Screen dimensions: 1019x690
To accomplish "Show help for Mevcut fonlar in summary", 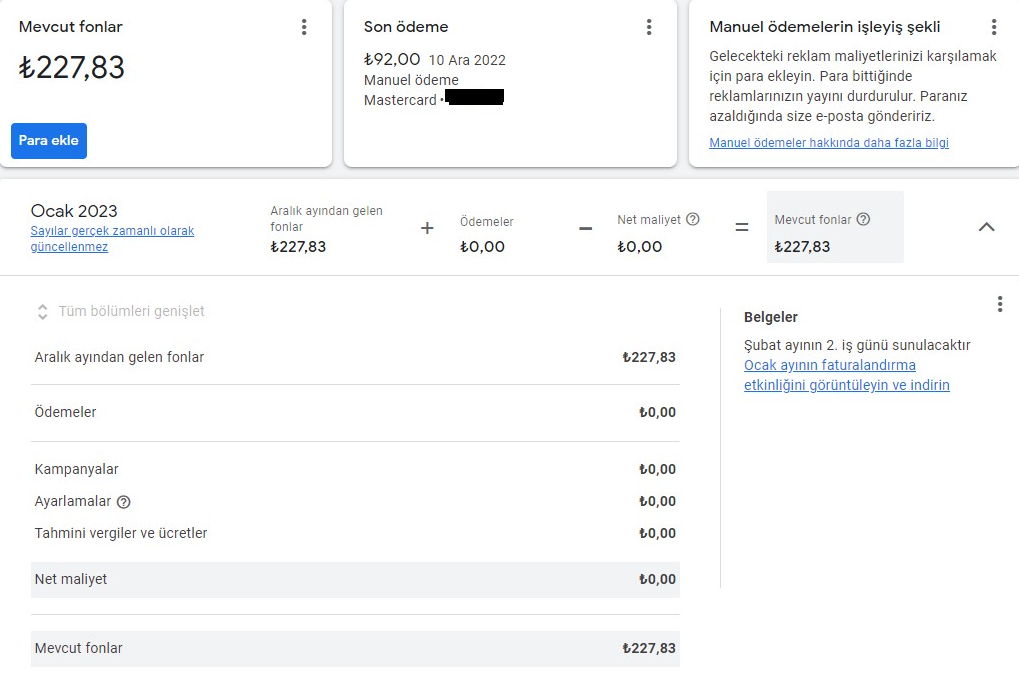I will (x=863, y=219).
